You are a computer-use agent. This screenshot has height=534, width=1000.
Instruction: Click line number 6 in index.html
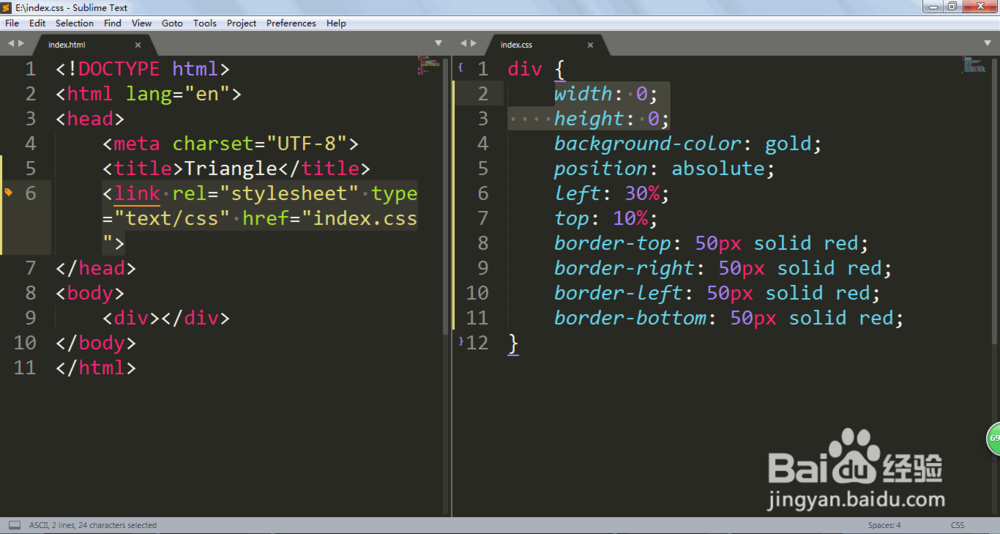click(x=30, y=193)
